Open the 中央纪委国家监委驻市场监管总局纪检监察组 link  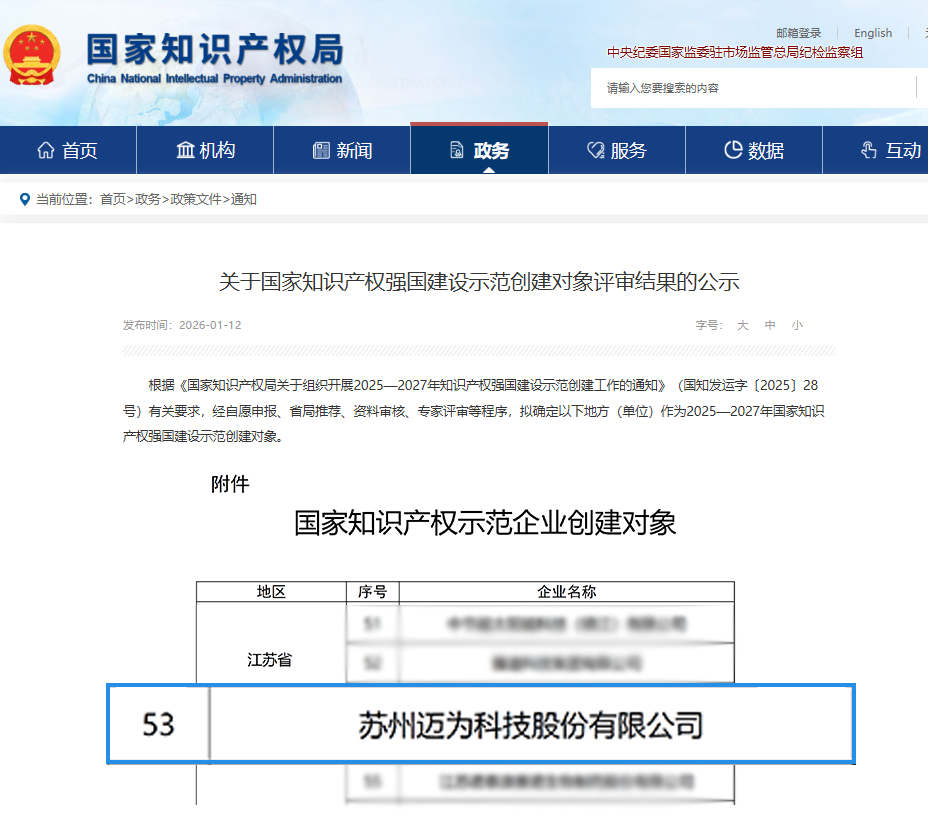pos(734,53)
